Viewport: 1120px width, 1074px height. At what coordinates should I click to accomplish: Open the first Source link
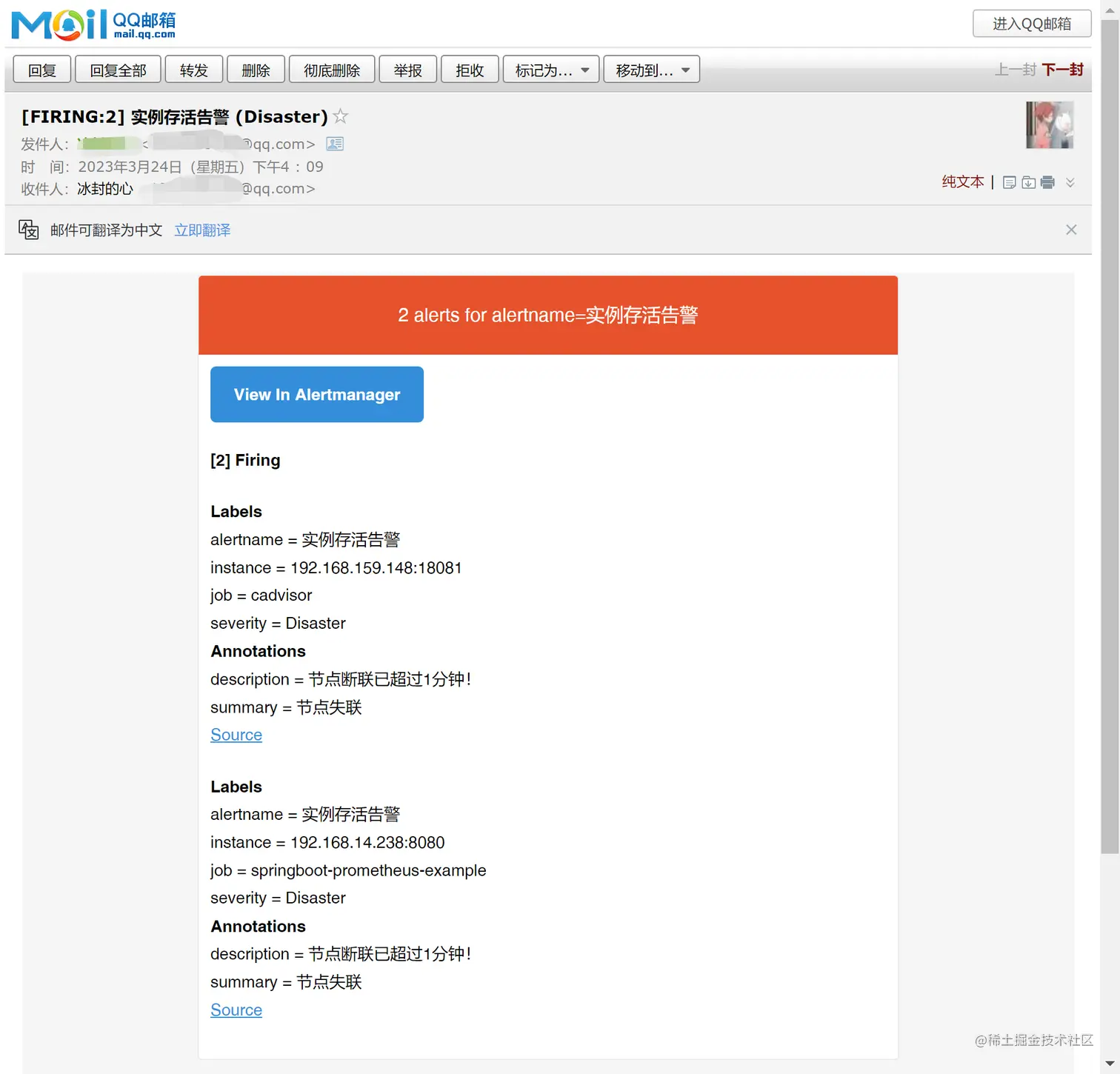click(236, 735)
